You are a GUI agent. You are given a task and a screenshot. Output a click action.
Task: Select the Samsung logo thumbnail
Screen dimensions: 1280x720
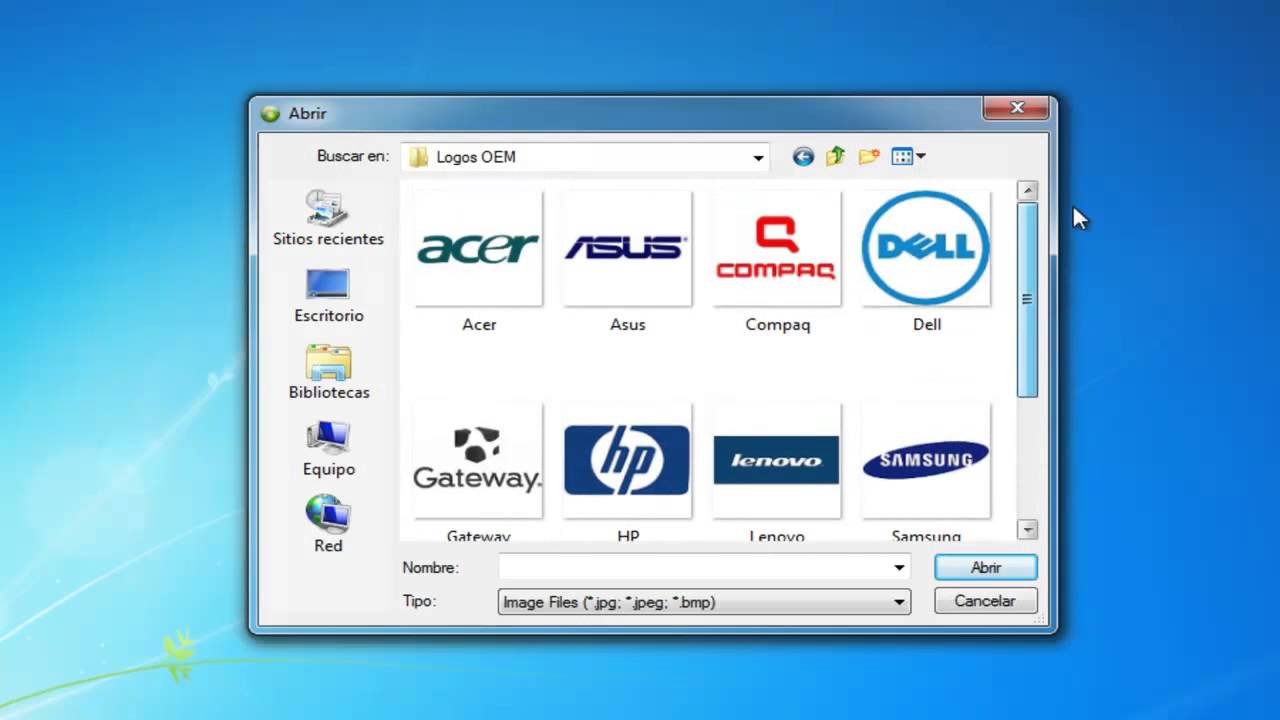click(x=926, y=461)
